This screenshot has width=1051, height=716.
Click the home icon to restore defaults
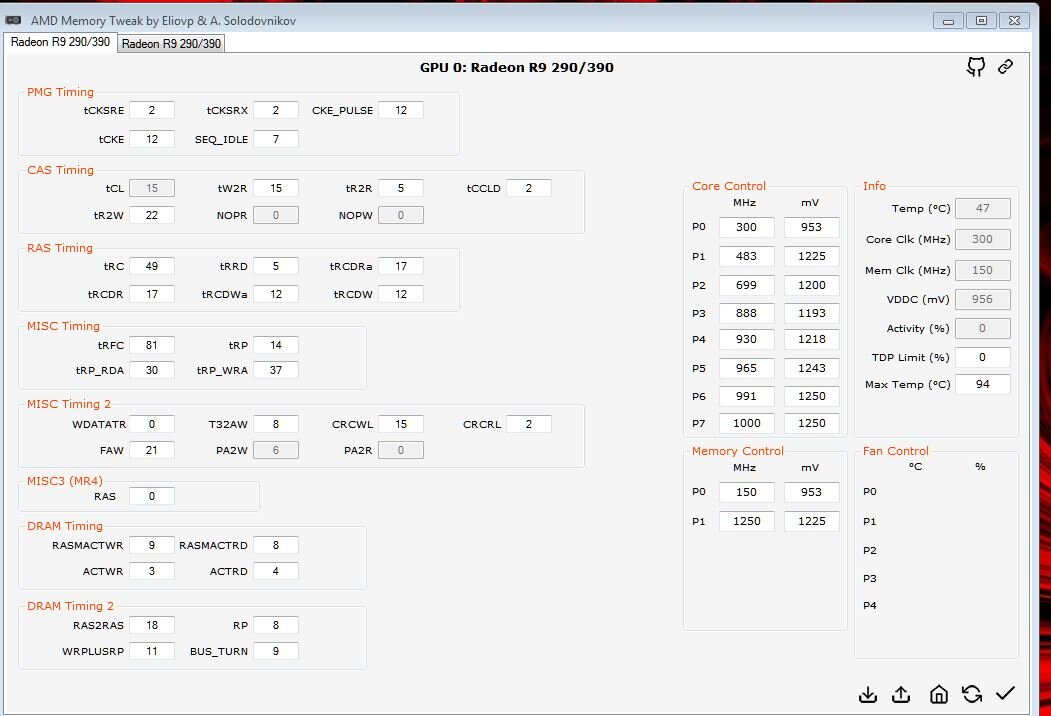939,695
